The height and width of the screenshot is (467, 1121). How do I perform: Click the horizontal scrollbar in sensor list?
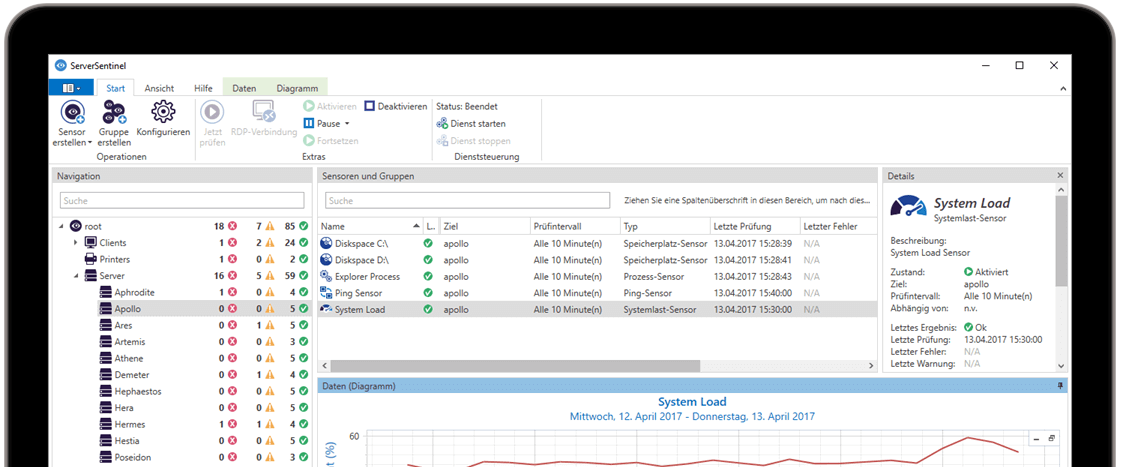pyautogui.click(x=513, y=365)
